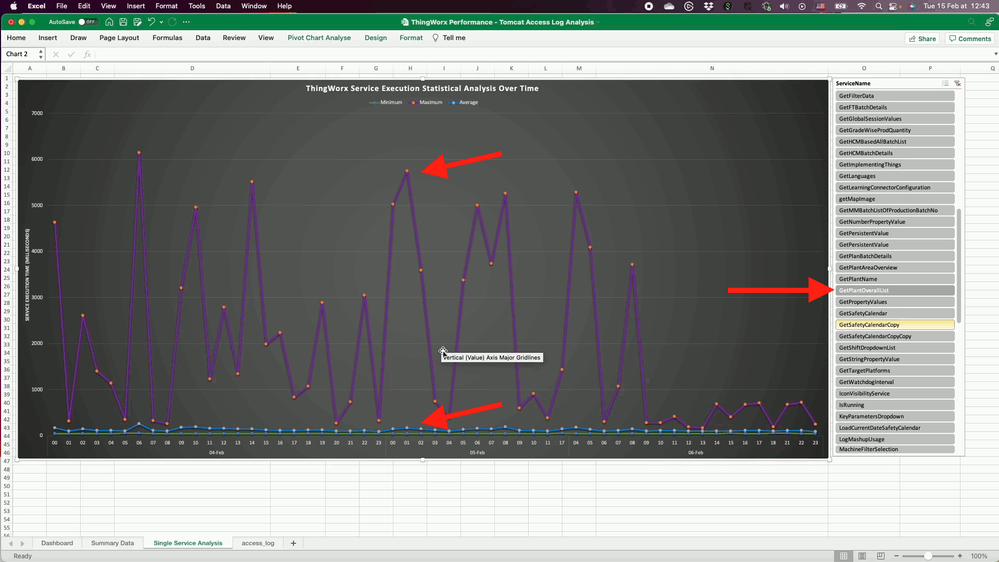Click the zoom slider handle
The image size is (999, 562).
click(928, 556)
